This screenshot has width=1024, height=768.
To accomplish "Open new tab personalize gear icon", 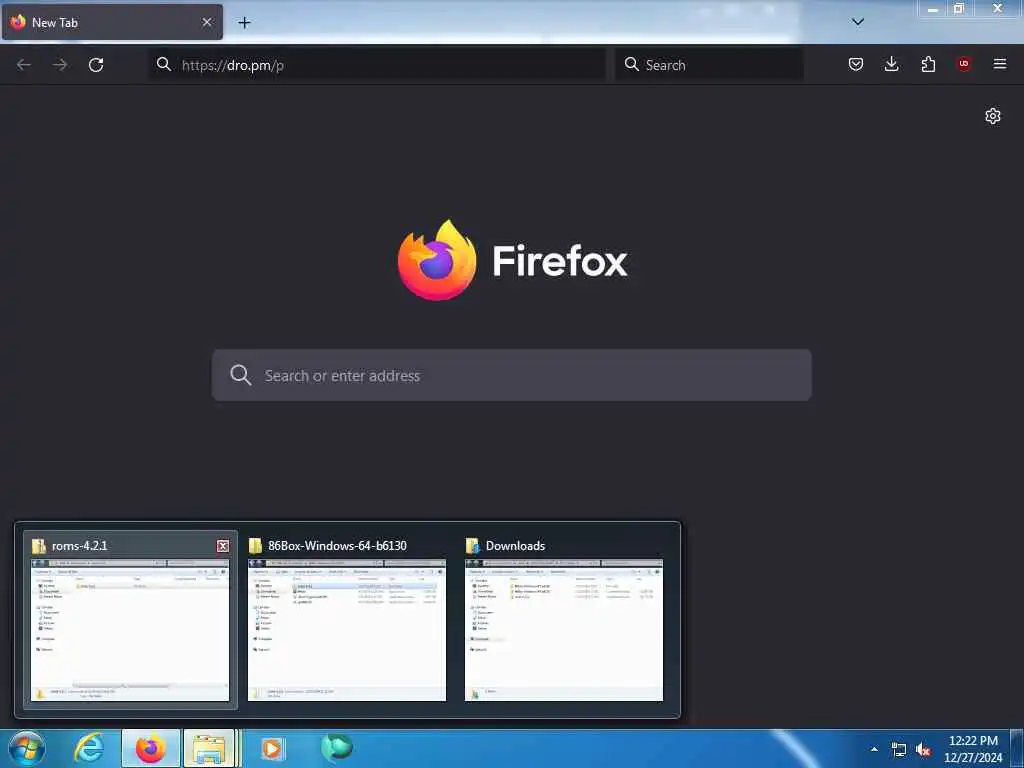I will pyautogui.click(x=993, y=116).
